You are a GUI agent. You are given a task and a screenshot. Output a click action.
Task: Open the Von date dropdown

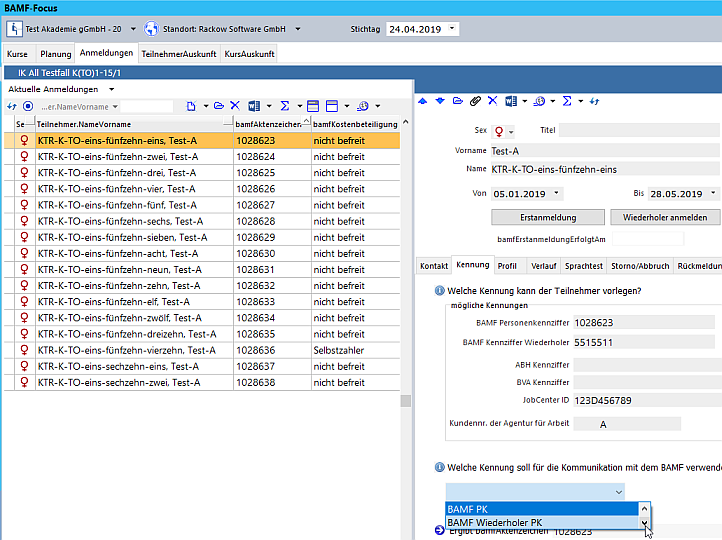pyautogui.click(x=556, y=193)
